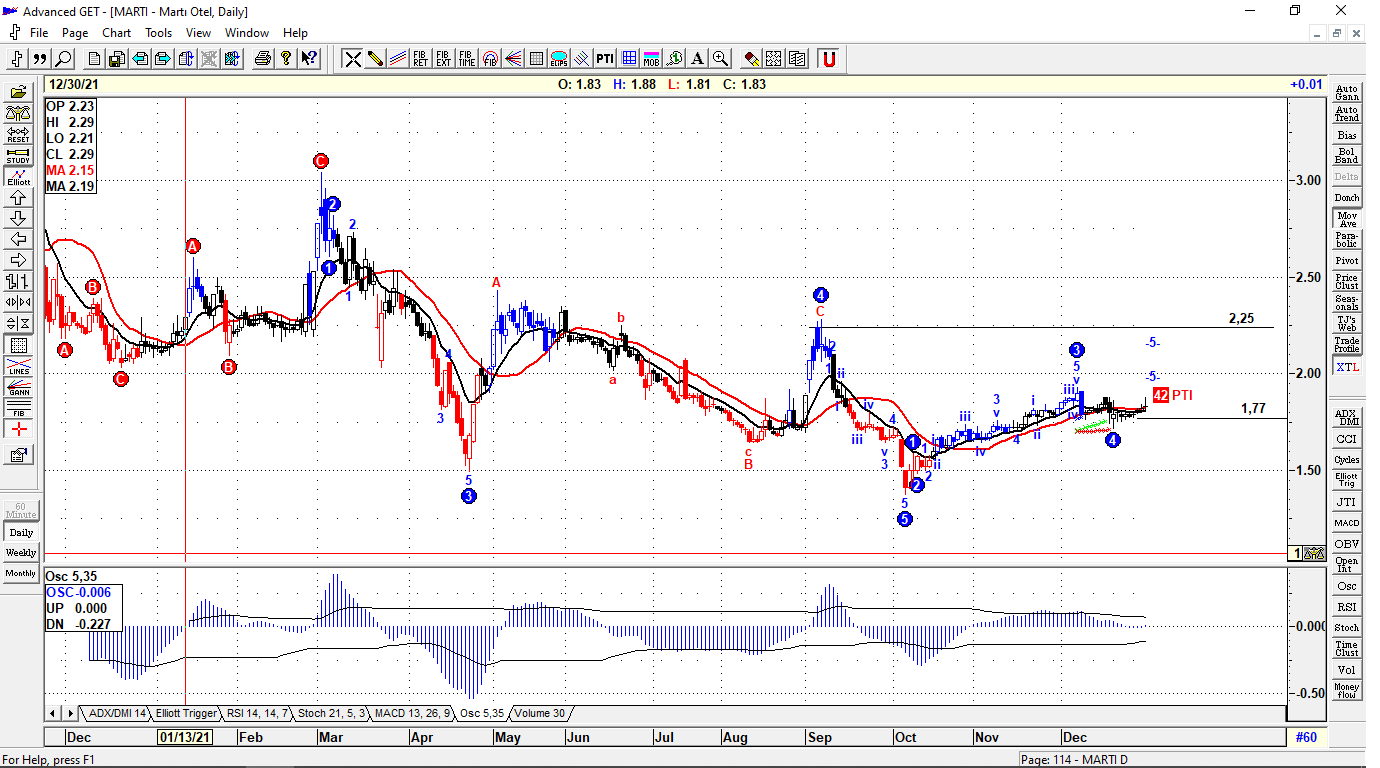Switch to the Stoch 21, 5, 3 tab
Image resolution: width=1380 pixels, height=768 pixels.
[x=332, y=713]
